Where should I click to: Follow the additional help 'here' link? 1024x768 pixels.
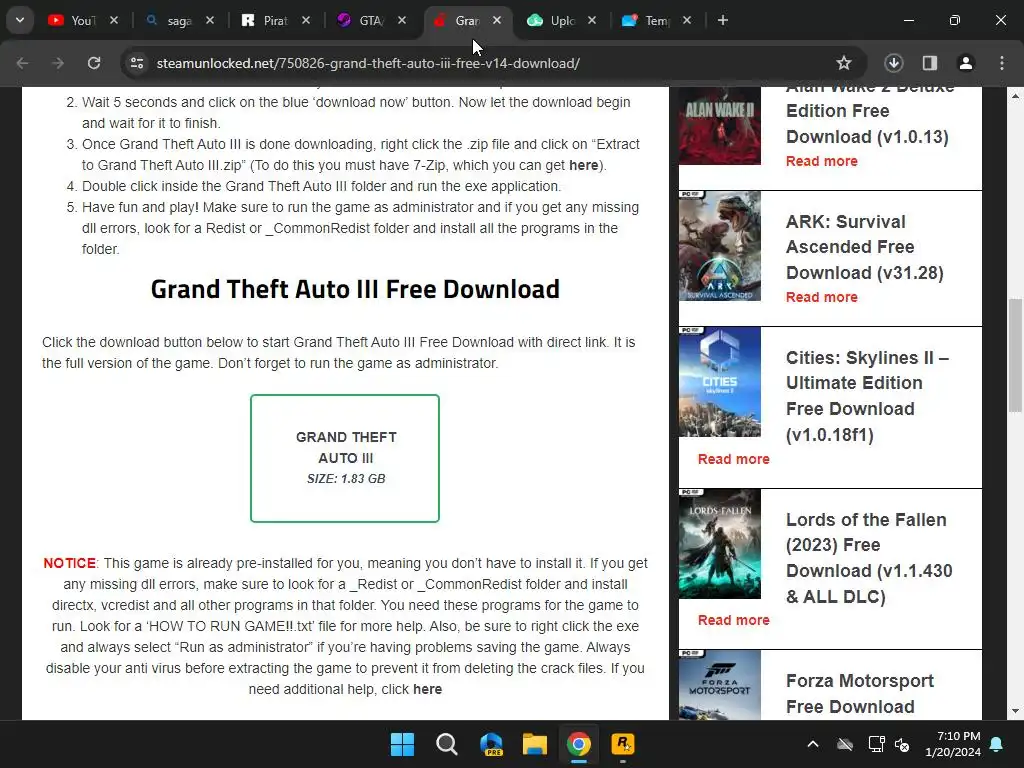coord(427,689)
